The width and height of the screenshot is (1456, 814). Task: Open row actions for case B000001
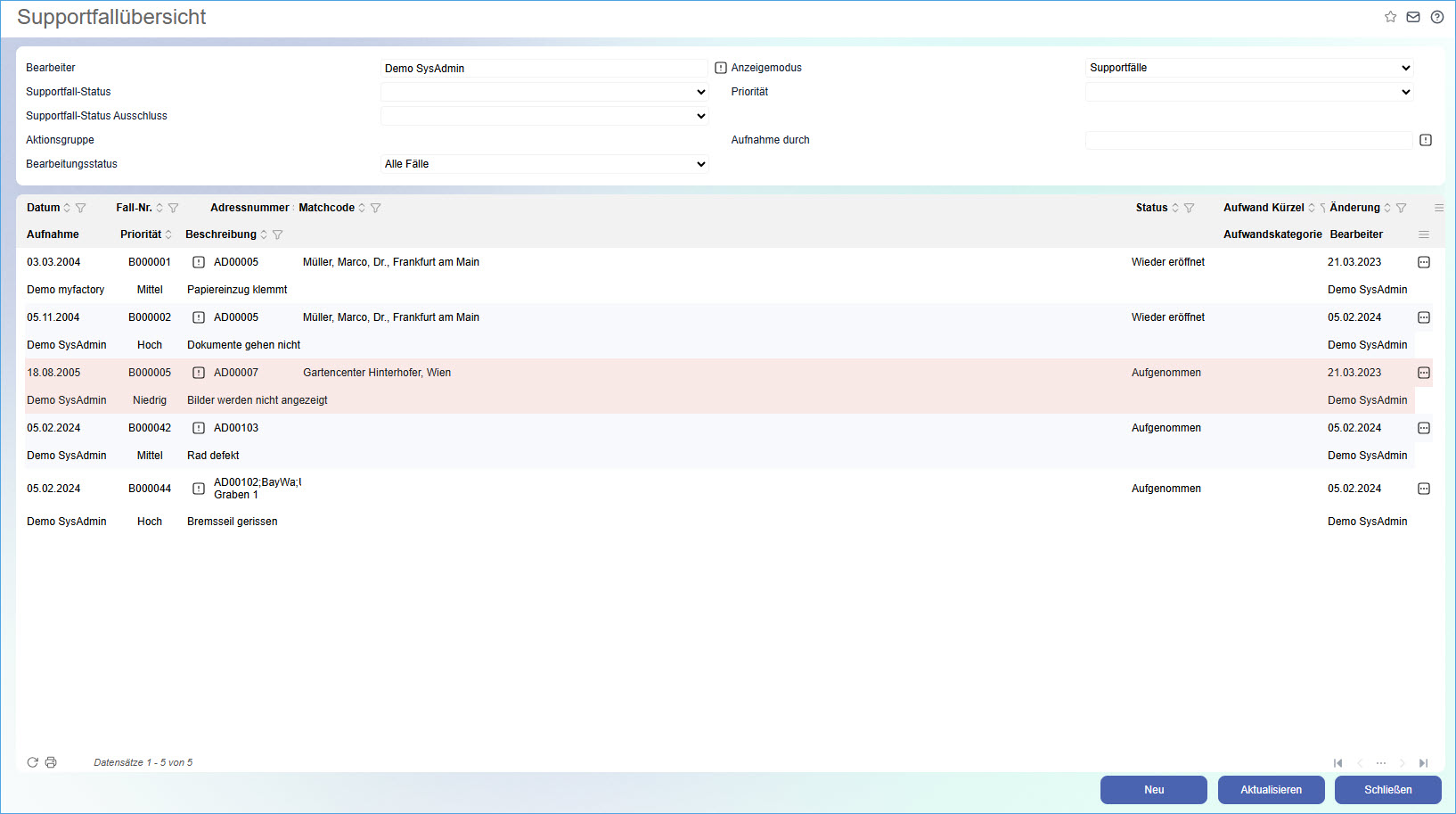1424,262
